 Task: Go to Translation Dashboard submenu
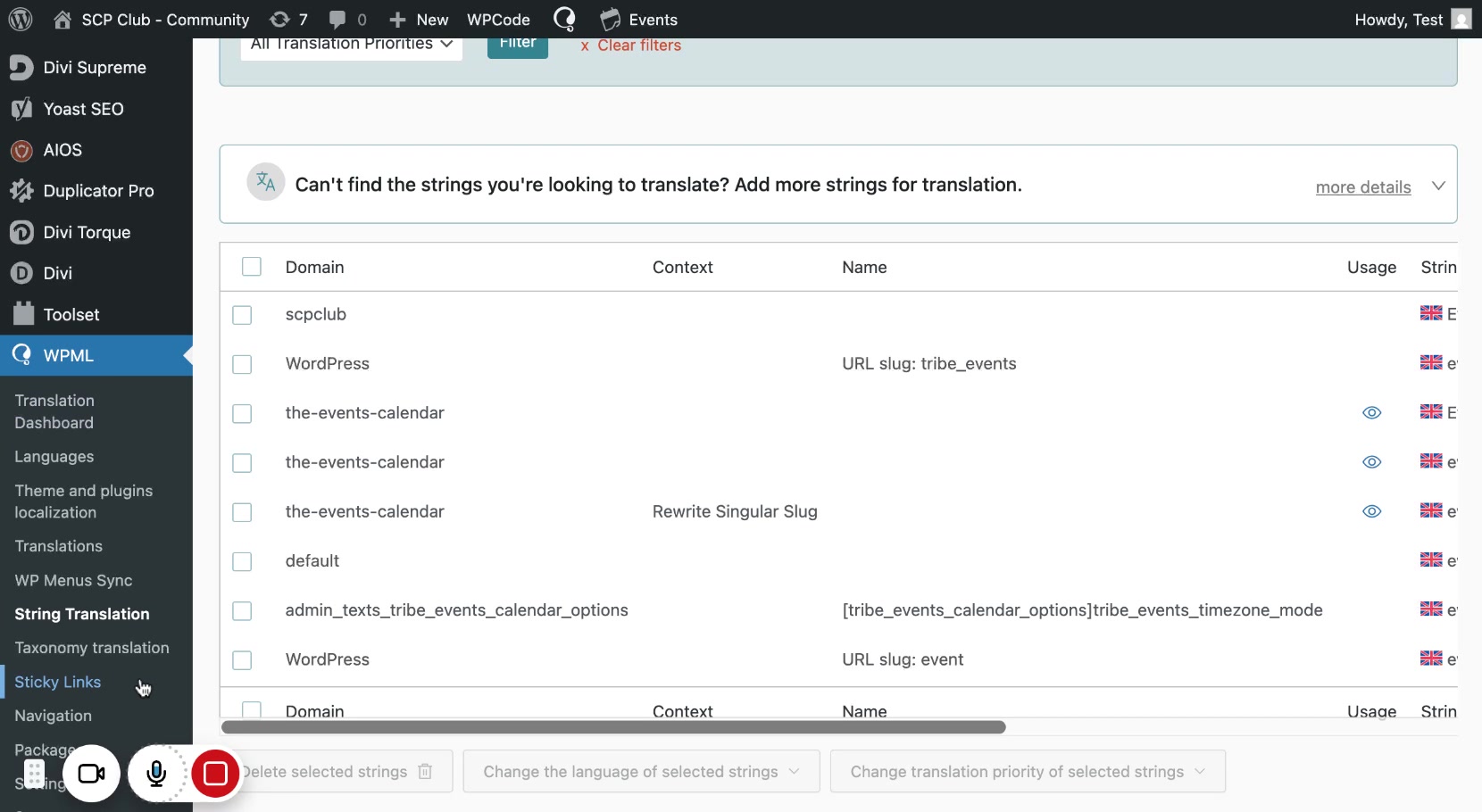54,411
